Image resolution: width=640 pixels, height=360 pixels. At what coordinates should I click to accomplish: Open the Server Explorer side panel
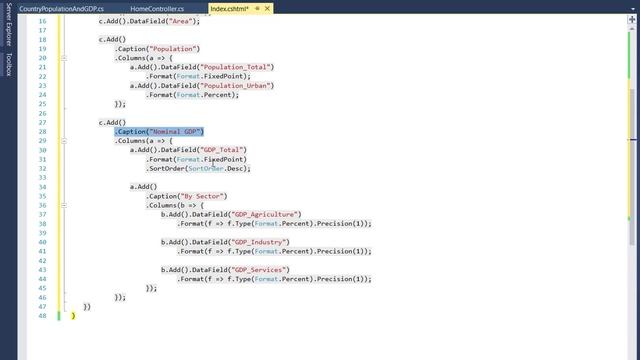pos(9,24)
